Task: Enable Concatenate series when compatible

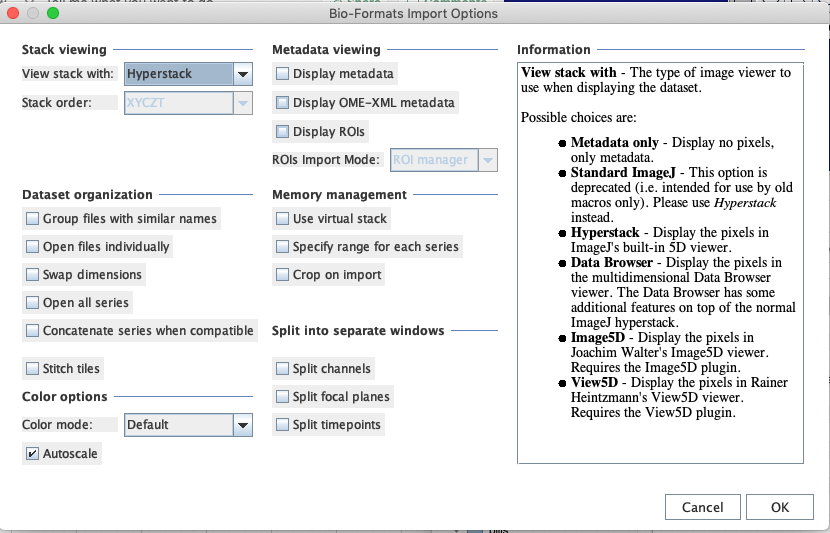Action: (x=33, y=330)
